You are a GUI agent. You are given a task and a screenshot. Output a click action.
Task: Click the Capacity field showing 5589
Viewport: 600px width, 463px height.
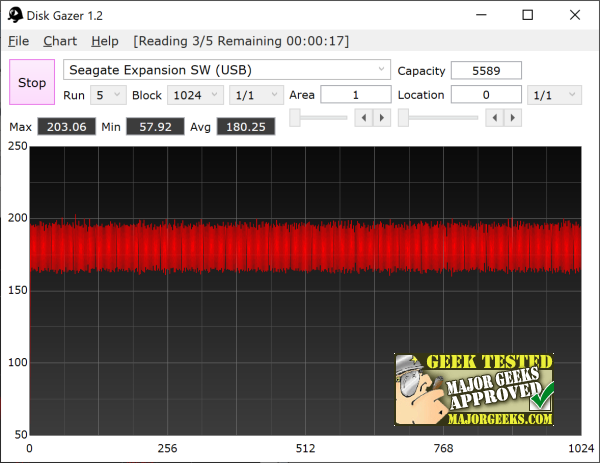486,70
